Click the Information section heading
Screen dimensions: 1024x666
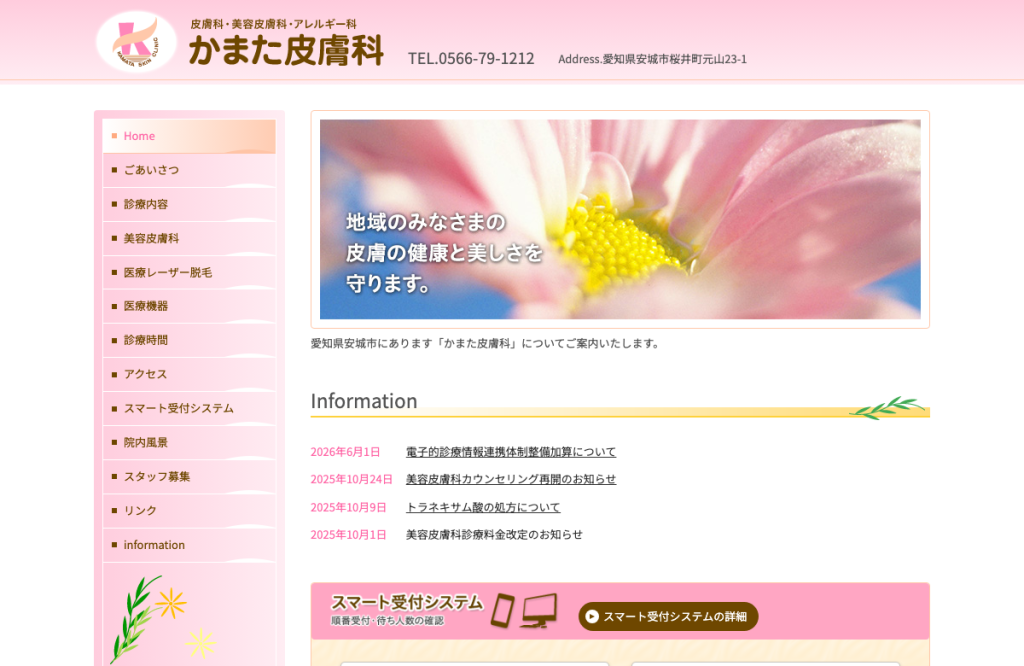click(364, 401)
